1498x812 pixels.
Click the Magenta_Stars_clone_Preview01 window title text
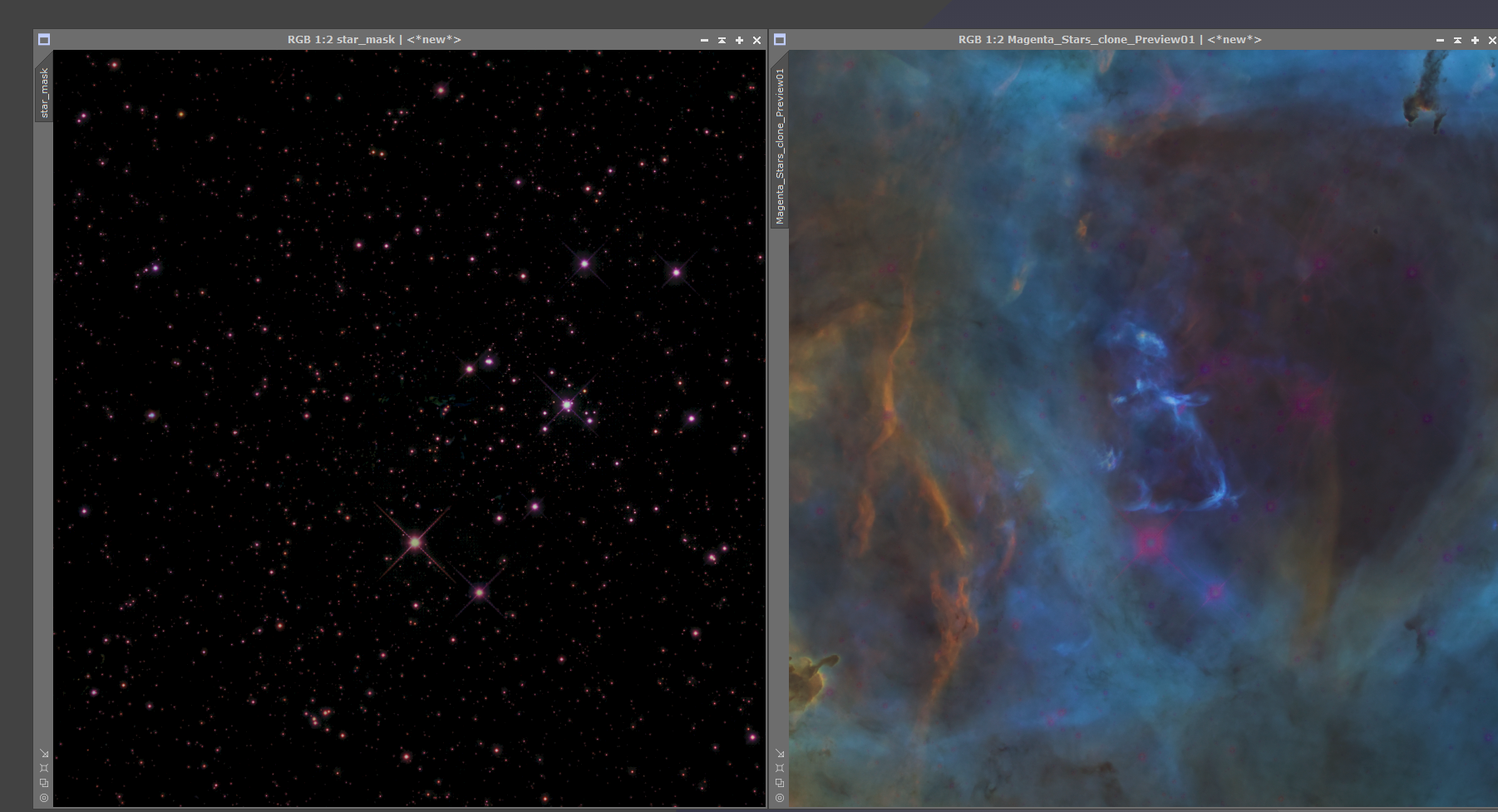[1110, 39]
